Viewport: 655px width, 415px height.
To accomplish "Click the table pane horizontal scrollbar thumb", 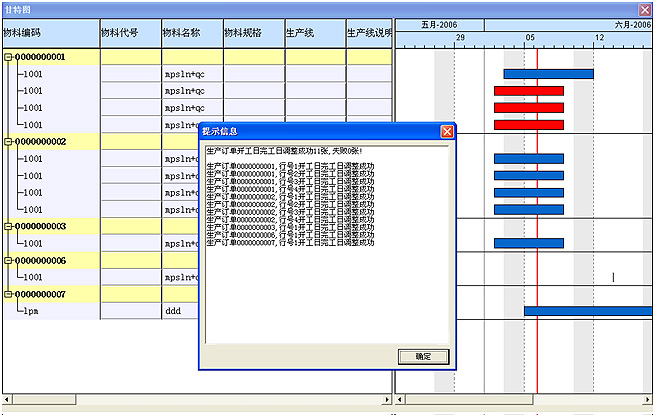I will click(44, 400).
